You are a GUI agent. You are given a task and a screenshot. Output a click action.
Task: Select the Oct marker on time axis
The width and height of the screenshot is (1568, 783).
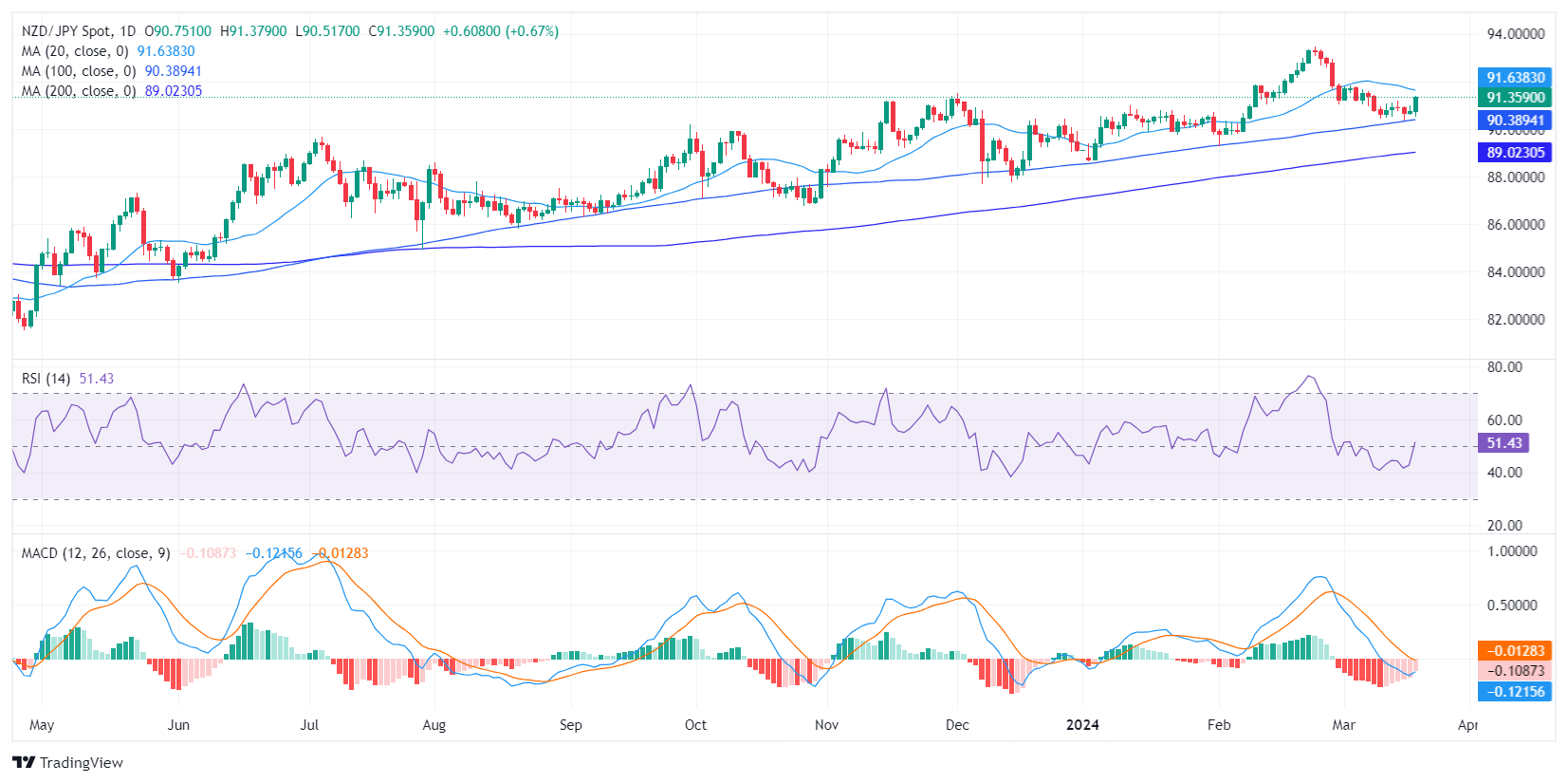click(x=695, y=725)
